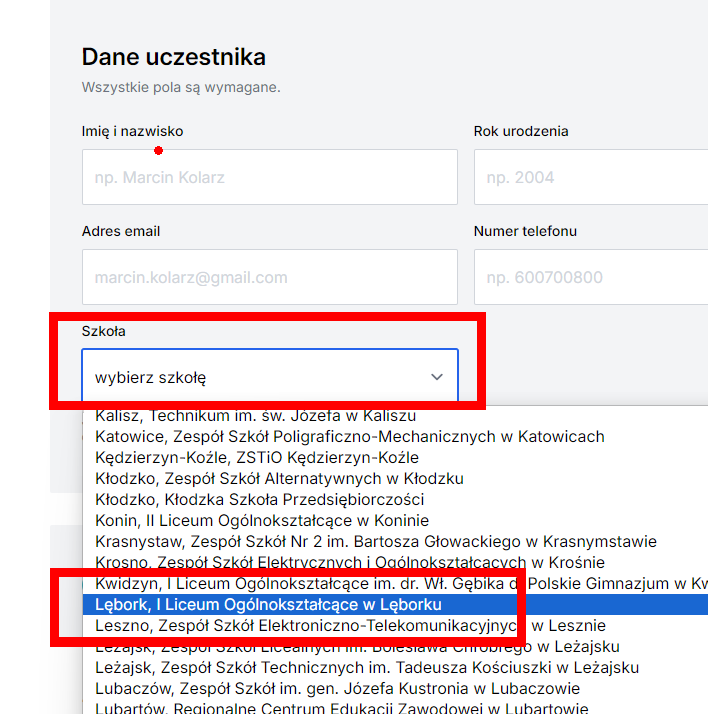
Task: Pick Leżajsk Zespół Szkół Licealnych option
Action: tap(357, 647)
